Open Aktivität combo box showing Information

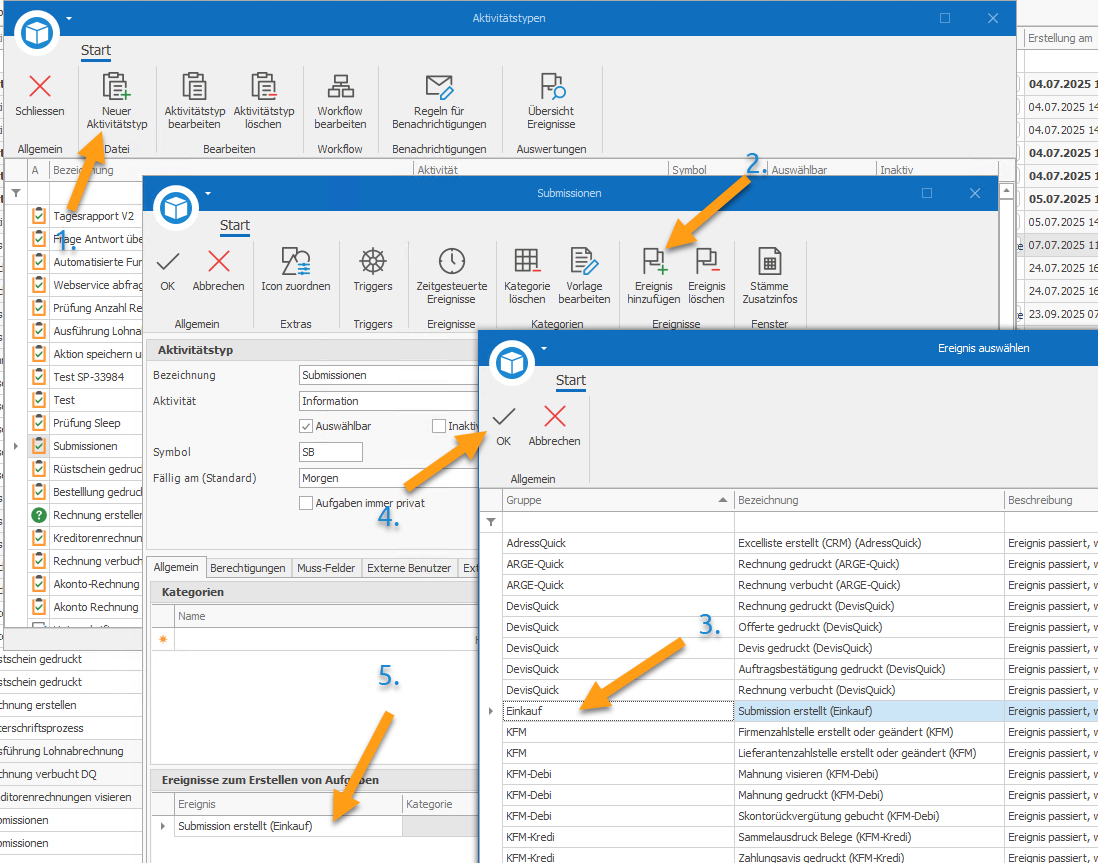tap(389, 401)
